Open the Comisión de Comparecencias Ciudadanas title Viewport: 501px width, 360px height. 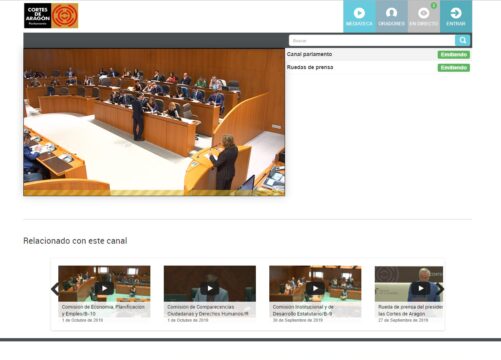pyautogui.click(x=208, y=310)
